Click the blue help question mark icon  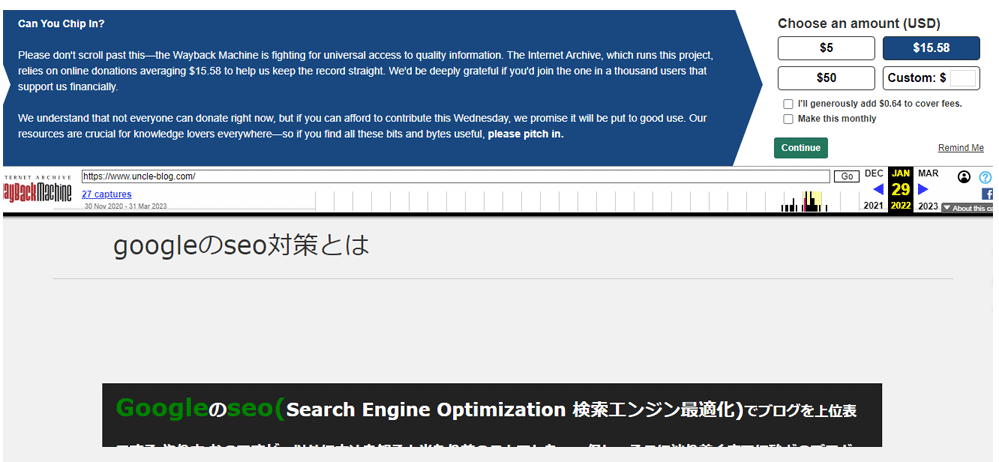click(986, 177)
